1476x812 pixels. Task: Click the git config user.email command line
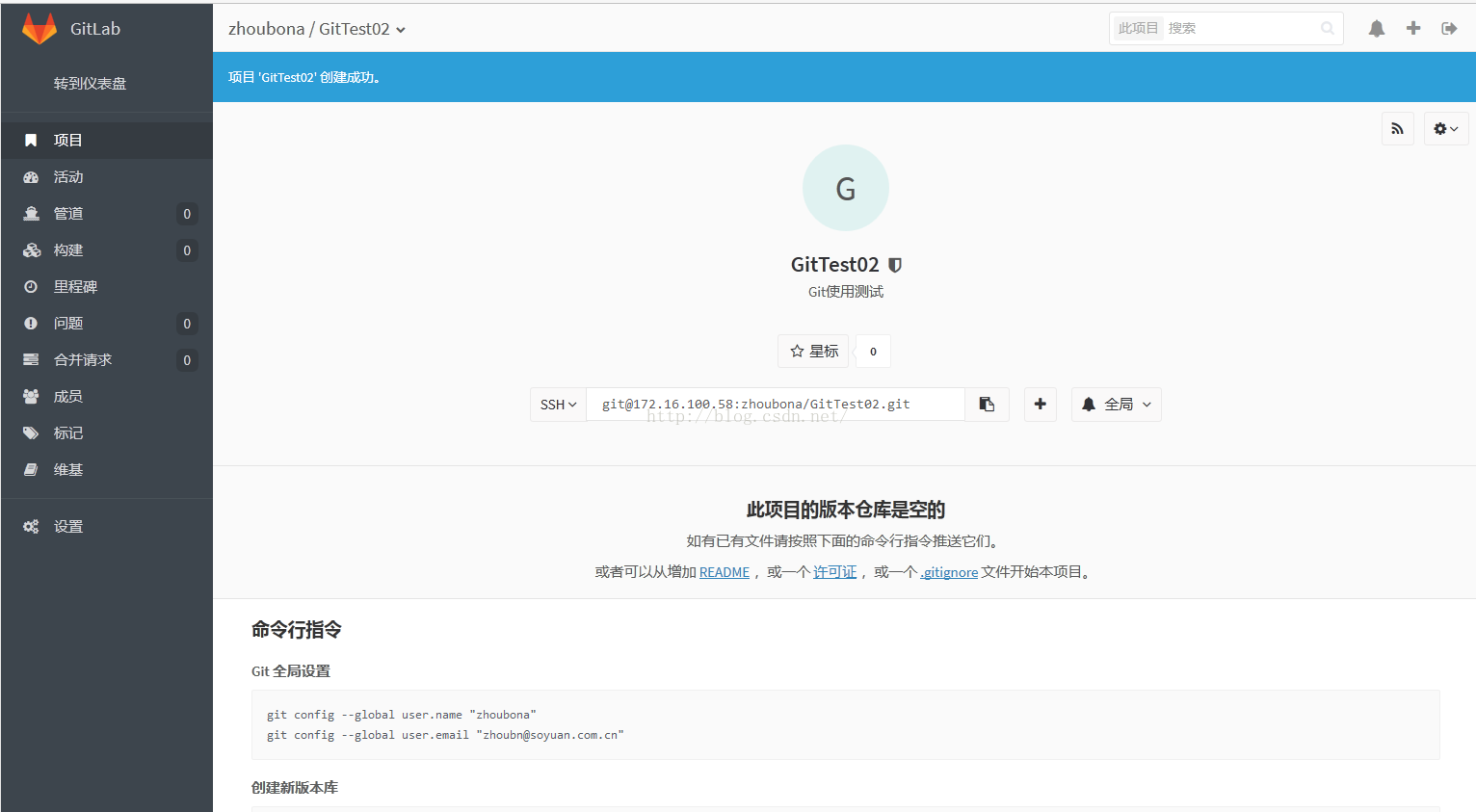[x=445, y=735]
